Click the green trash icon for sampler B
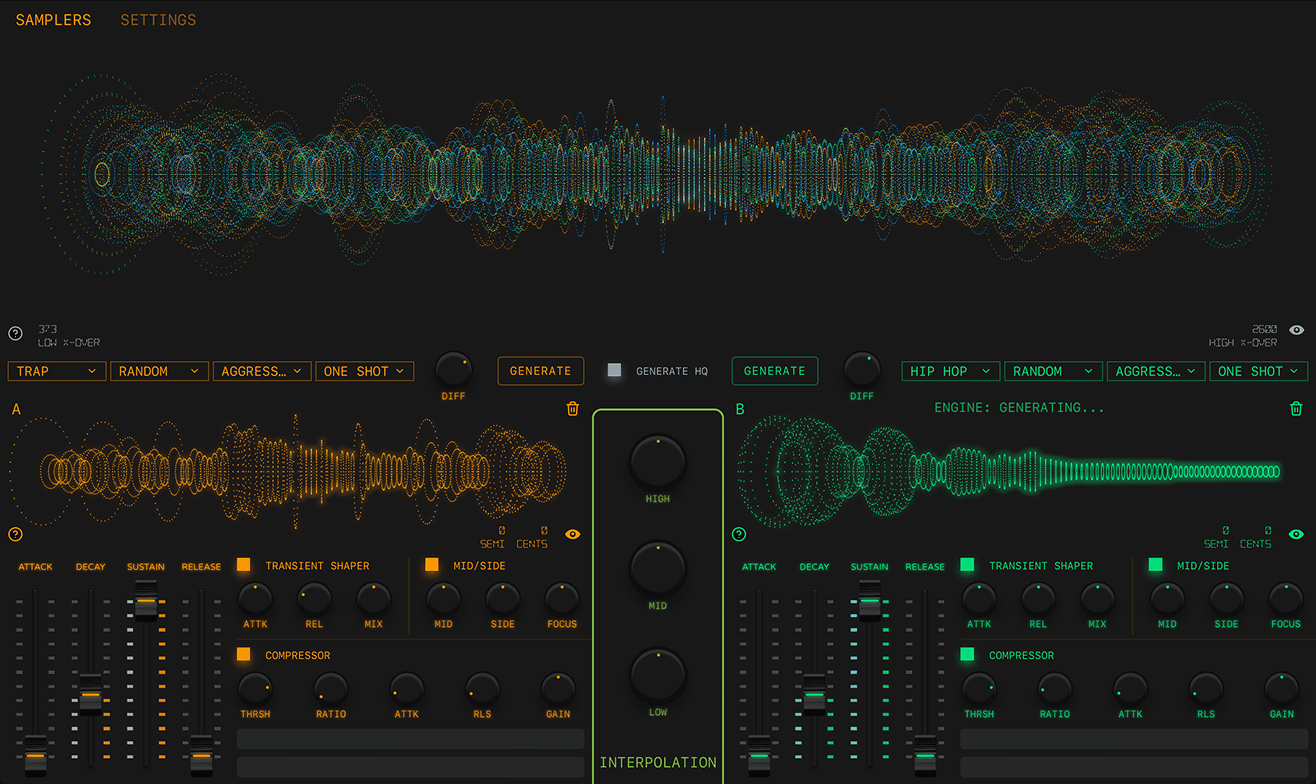 pos(1296,408)
